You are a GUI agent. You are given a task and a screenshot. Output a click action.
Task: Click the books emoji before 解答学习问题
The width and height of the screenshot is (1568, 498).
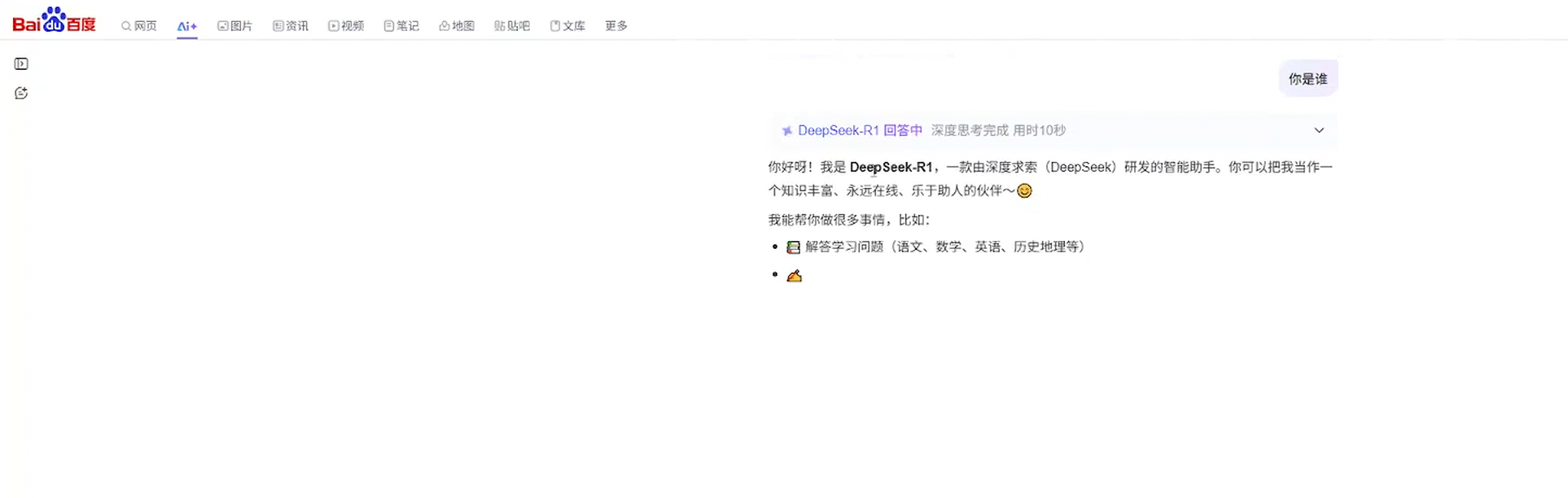(793, 247)
